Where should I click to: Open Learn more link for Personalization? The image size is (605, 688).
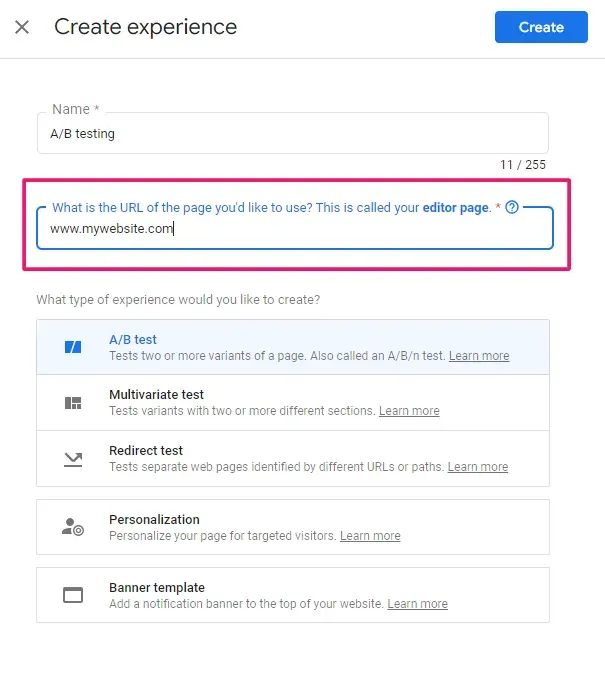pyautogui.click(x=370, y=536)
